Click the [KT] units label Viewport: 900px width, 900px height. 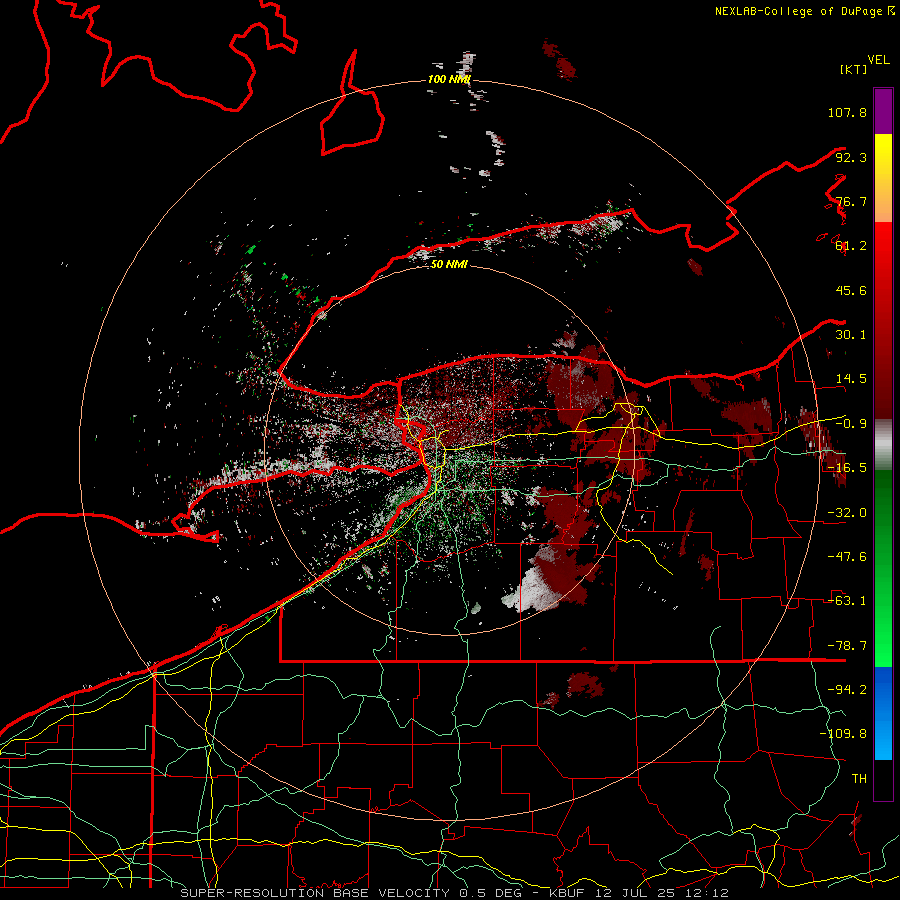(x=854, y=69)
